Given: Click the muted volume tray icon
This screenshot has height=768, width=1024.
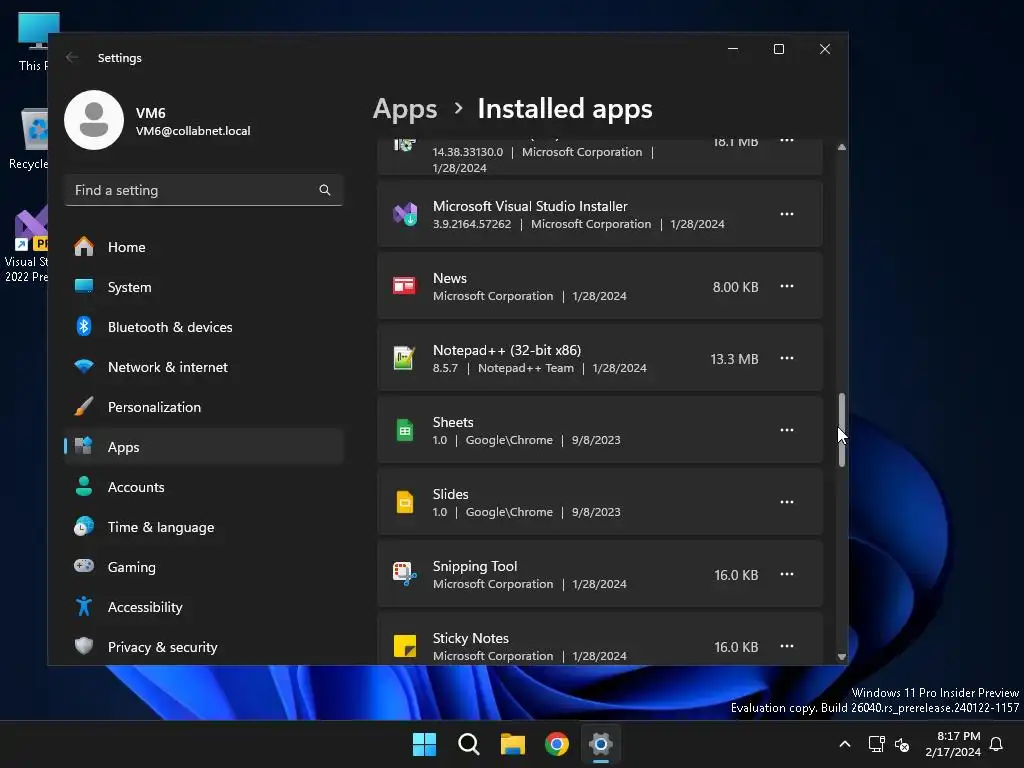Looking at the screenshot, I should tap(902, 744).
